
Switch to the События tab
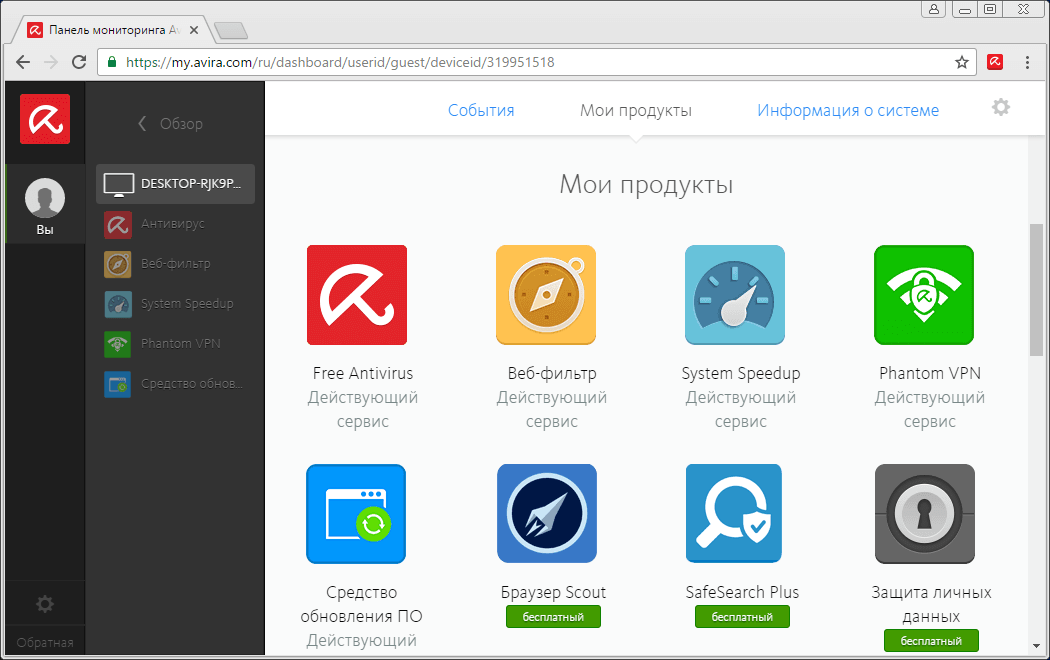point(481,111)
